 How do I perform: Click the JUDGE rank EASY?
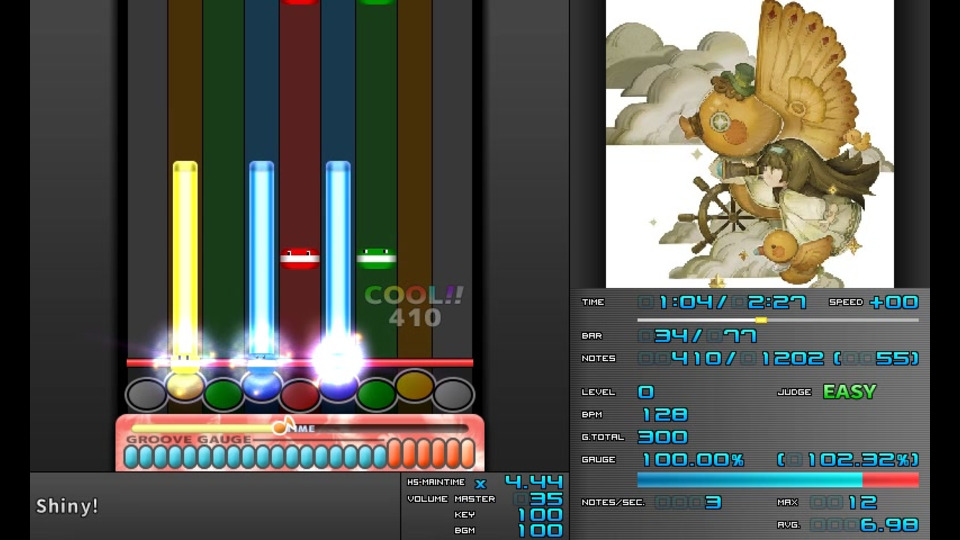pos(850,391)
